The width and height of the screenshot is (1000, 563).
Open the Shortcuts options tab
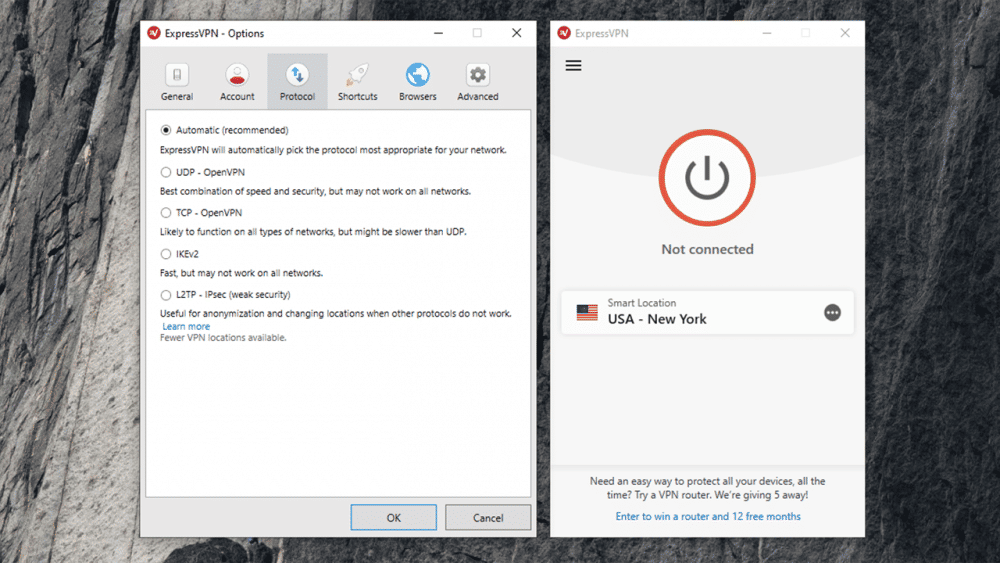click(x=357, y=82)
